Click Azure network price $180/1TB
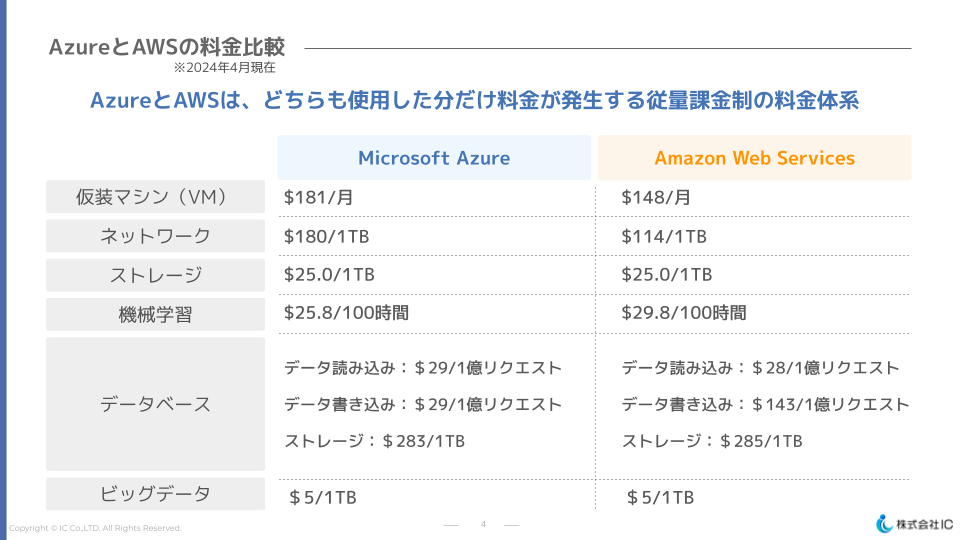The height and width of the screenshot is (540, 960). click(327, 236)
